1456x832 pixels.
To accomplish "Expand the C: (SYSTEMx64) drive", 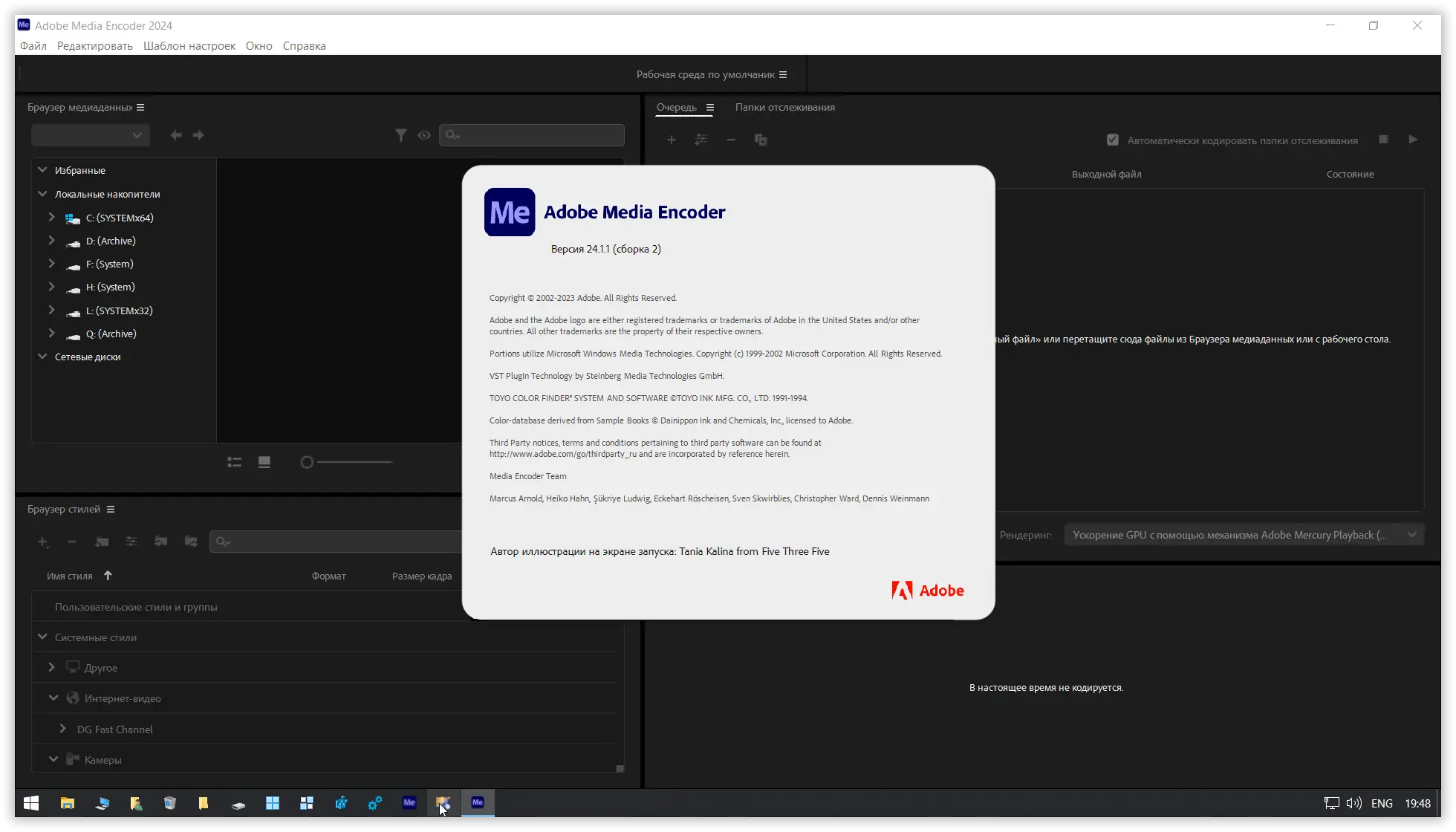I will click(51, 218).
